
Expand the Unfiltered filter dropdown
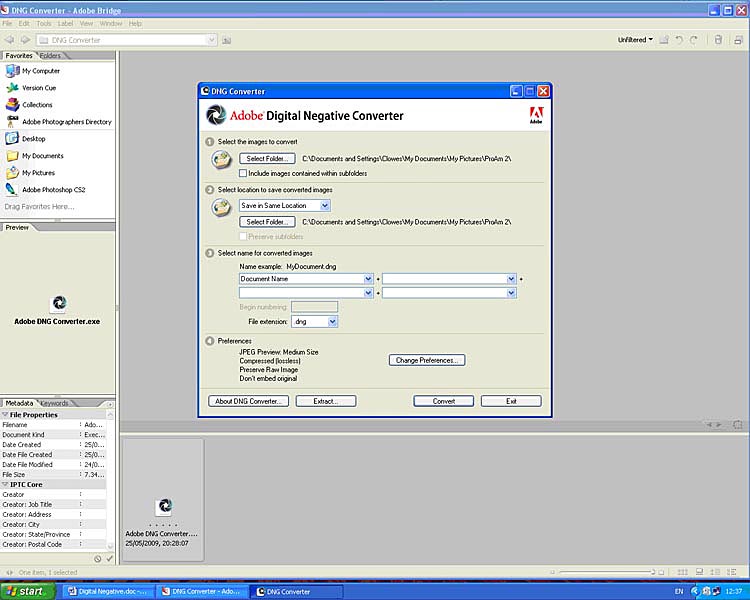point(635,40)
